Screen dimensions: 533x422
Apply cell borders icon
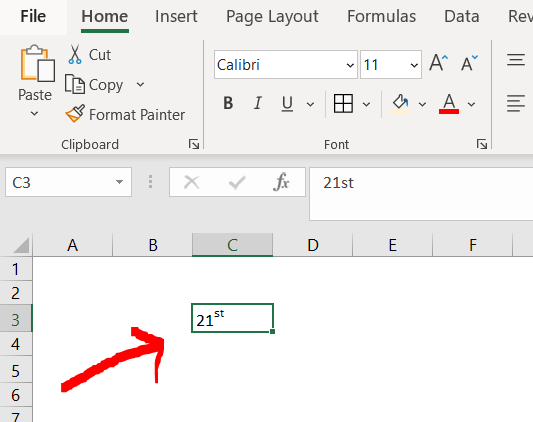(x=343, y=103)
